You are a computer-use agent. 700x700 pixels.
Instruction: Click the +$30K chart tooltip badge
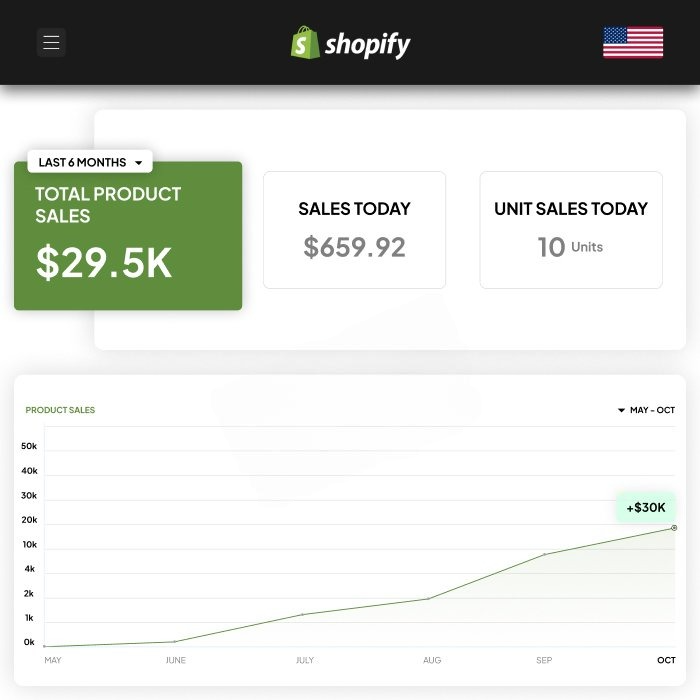(x=645, y=507)
